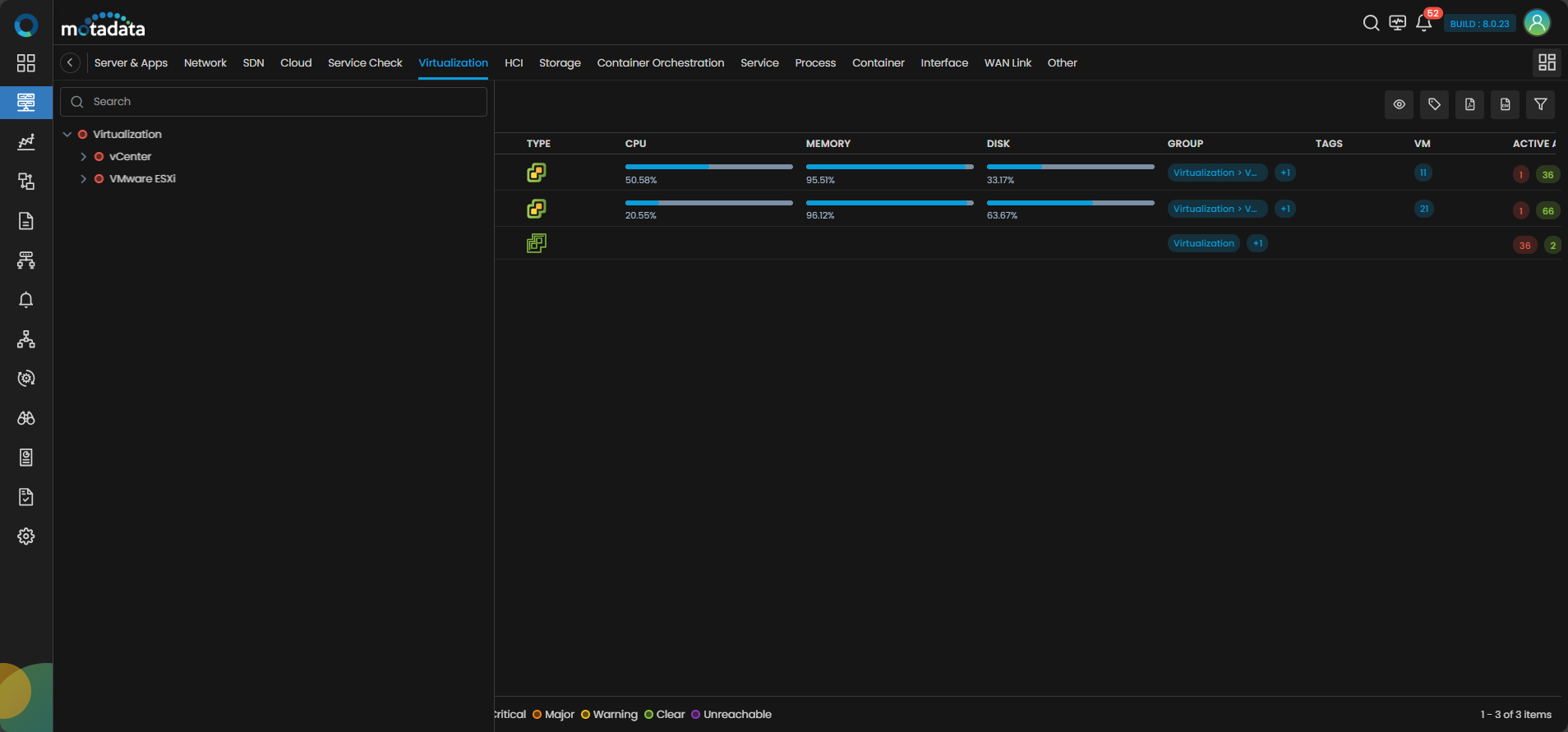The width and height of the screenshot is (1568, 732).
Task: Switch to grid view layout toggle
Action: tap(1547, 62)
